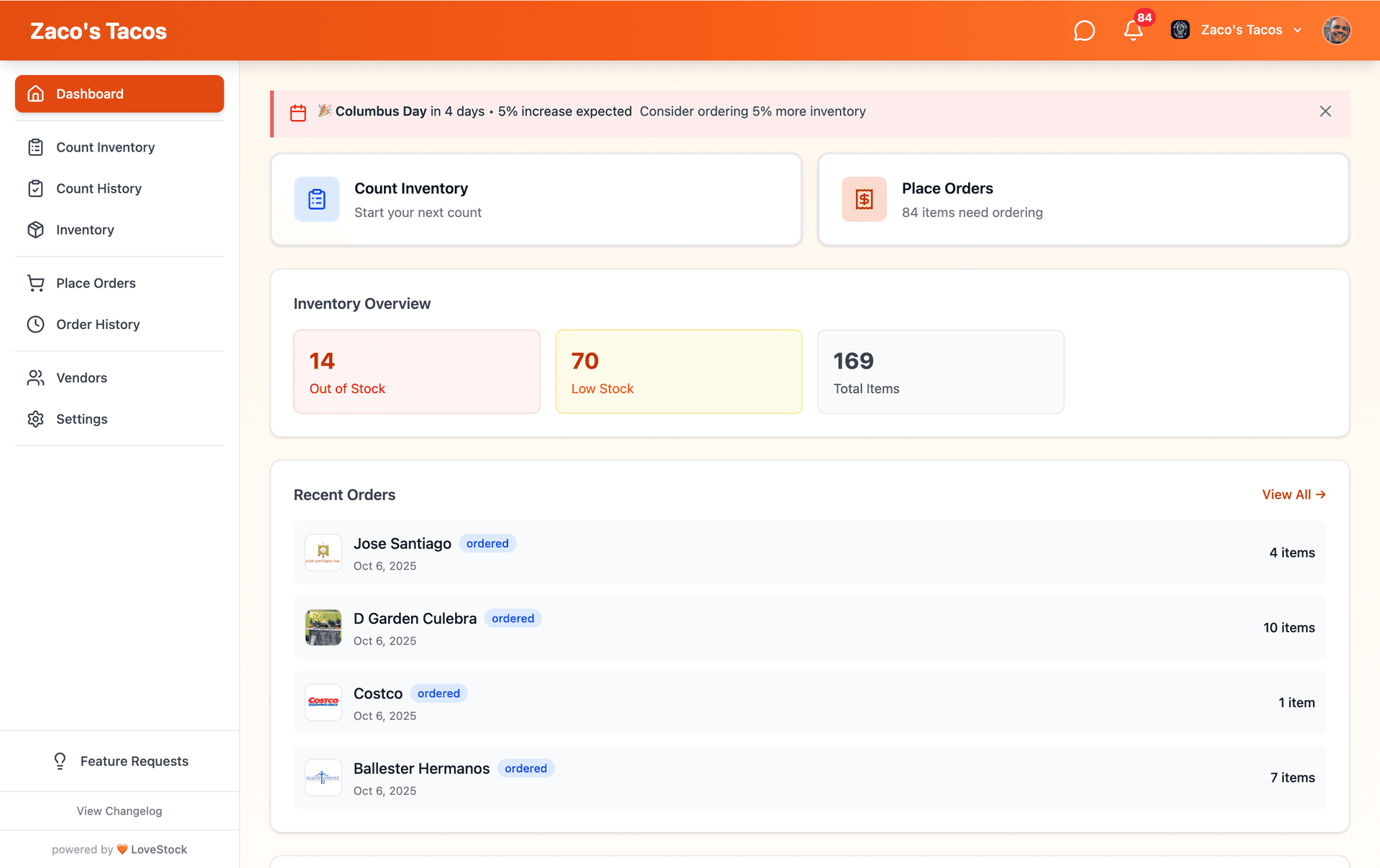Open Inventory from the sidebar

click(85, 230)
